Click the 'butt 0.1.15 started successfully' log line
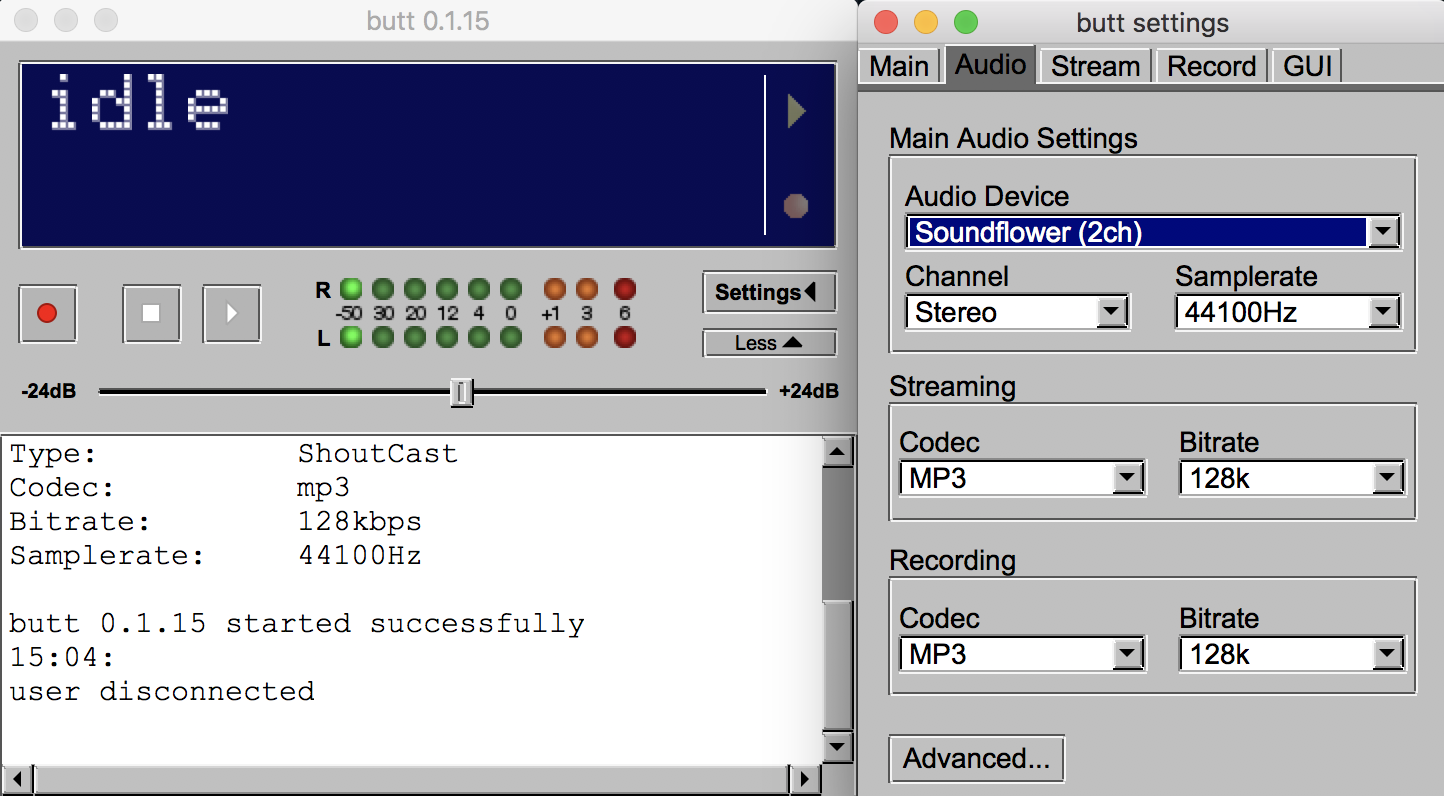 (x=297, y=624)
